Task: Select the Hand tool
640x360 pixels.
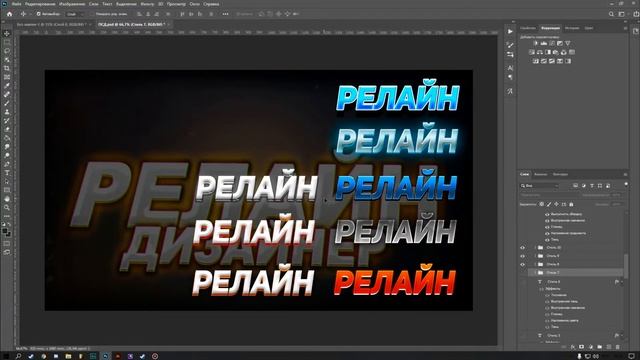Action: coord(7,199)
